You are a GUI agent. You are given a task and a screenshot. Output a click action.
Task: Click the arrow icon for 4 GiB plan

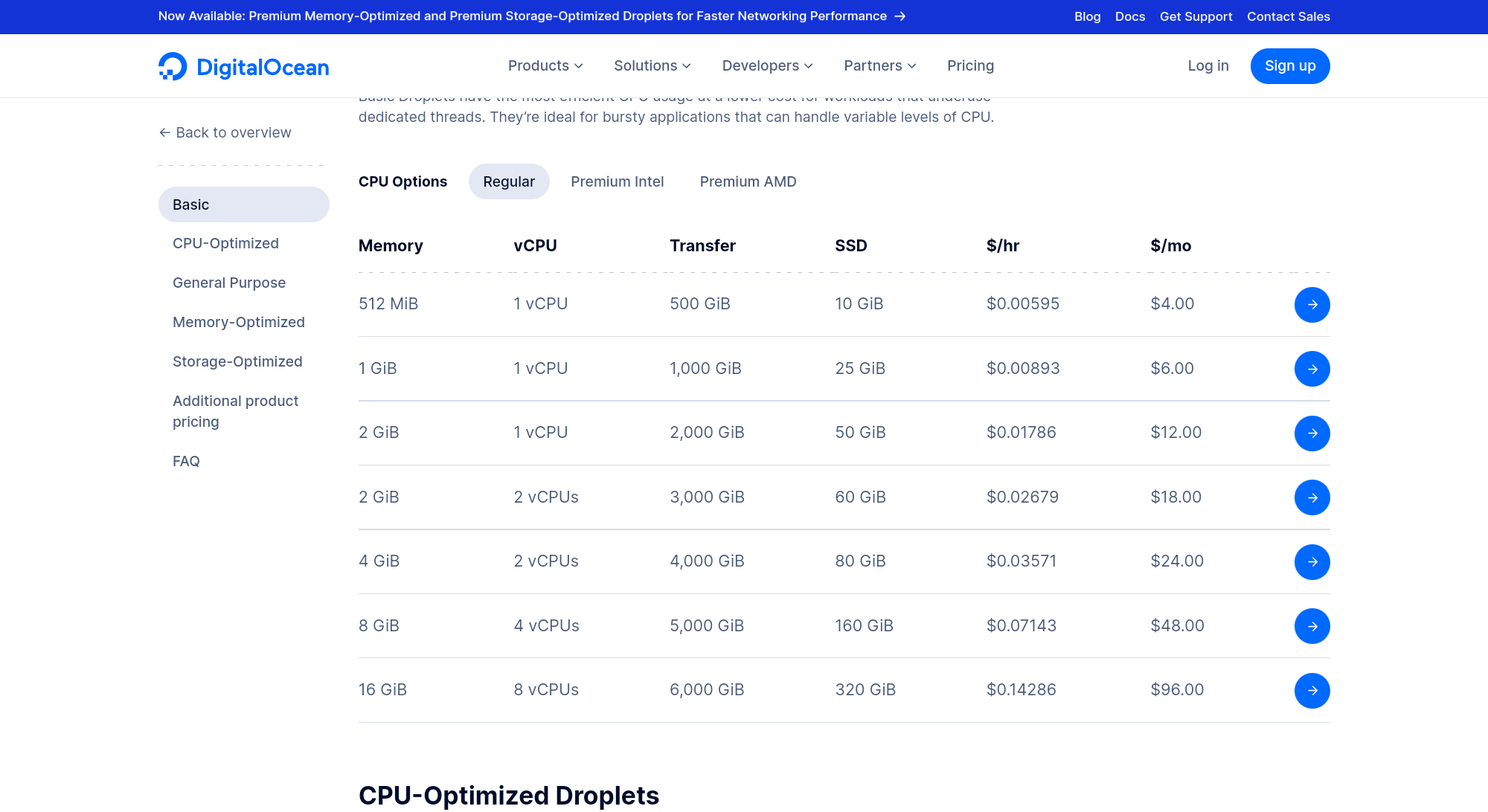(x=1312, y=562)
